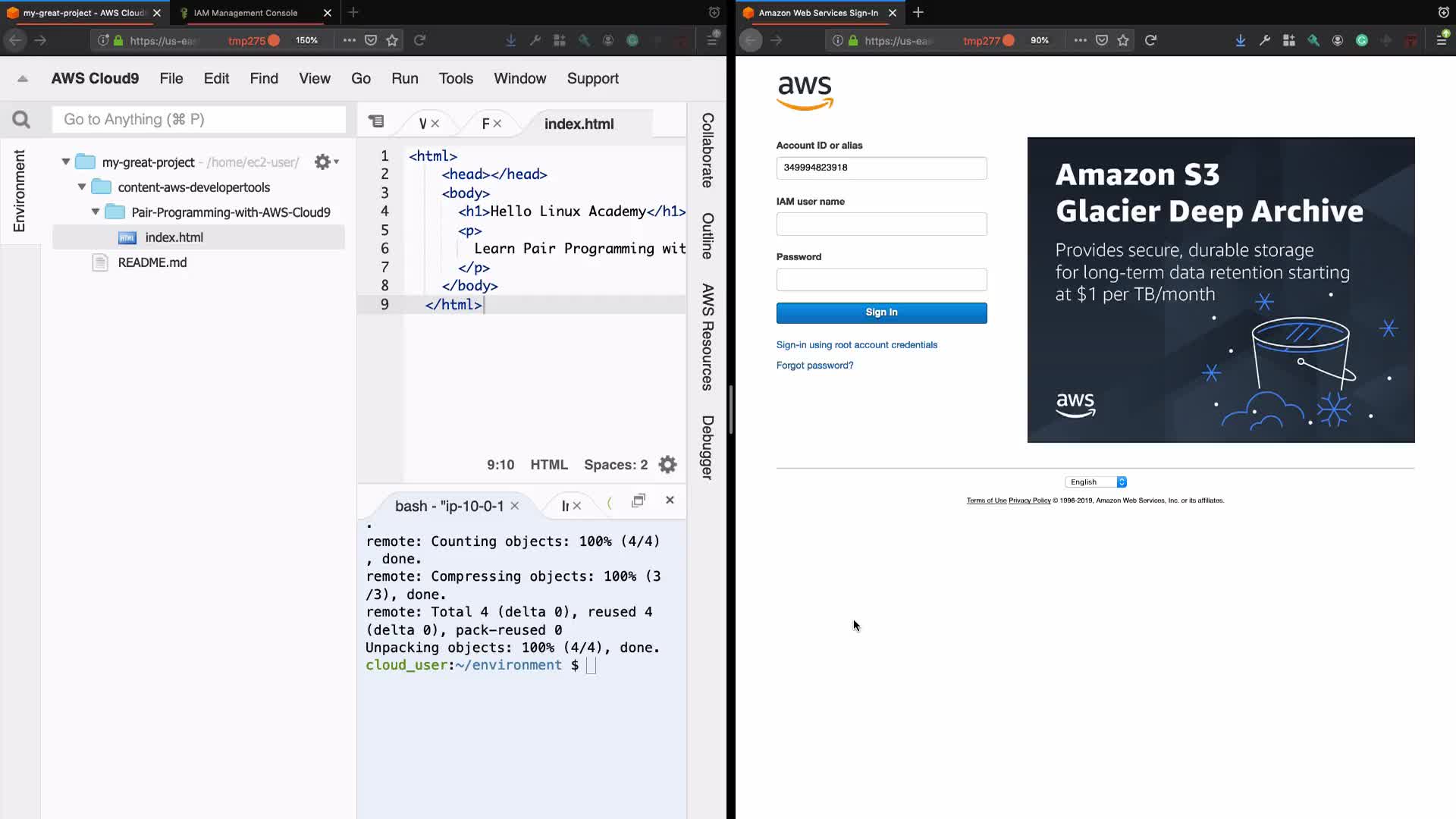Click the tab list icon beside editor tabs

click(376, 121)
